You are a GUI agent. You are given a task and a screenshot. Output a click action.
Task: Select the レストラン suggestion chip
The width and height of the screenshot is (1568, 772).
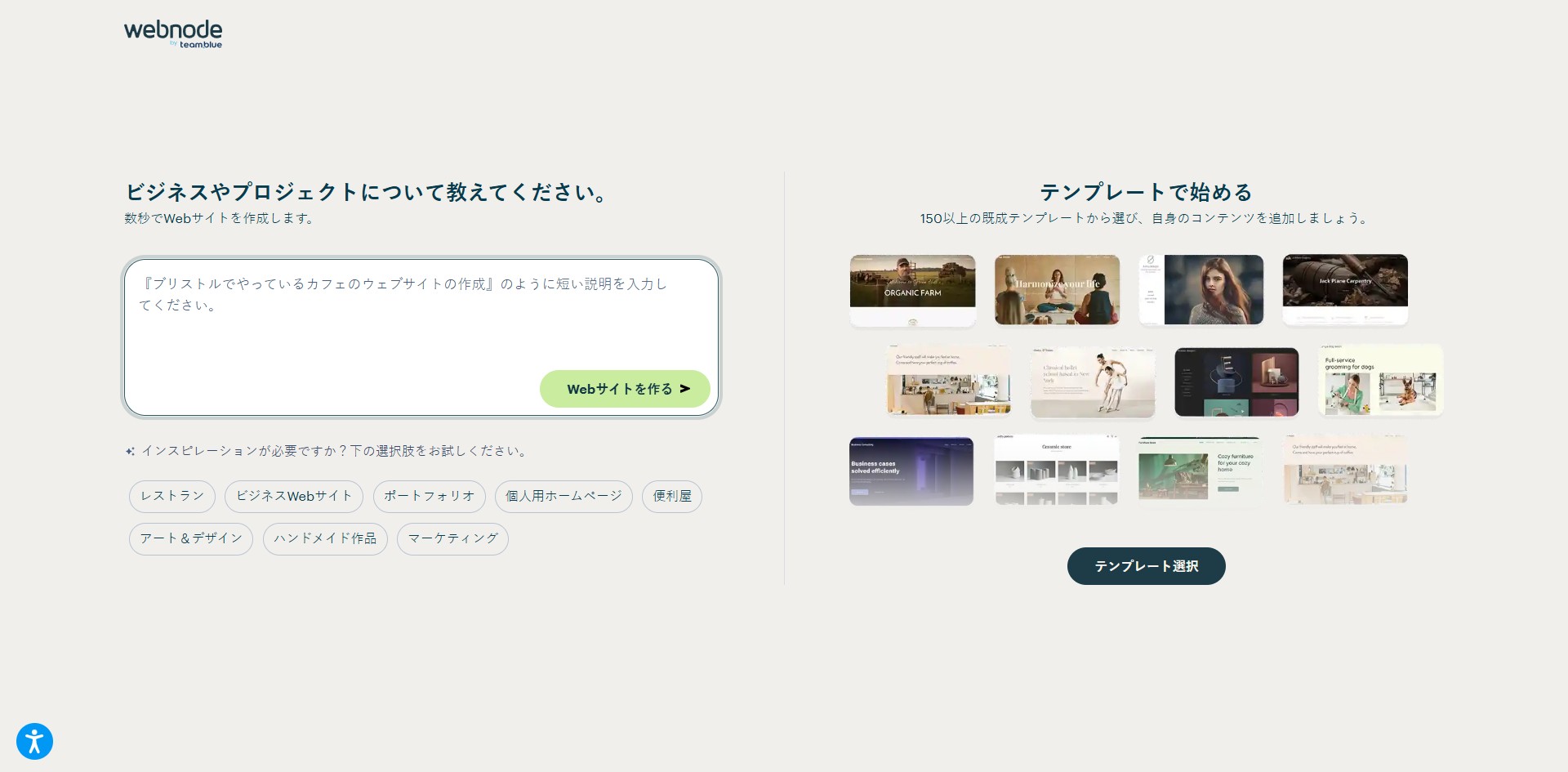pos(172,497)
